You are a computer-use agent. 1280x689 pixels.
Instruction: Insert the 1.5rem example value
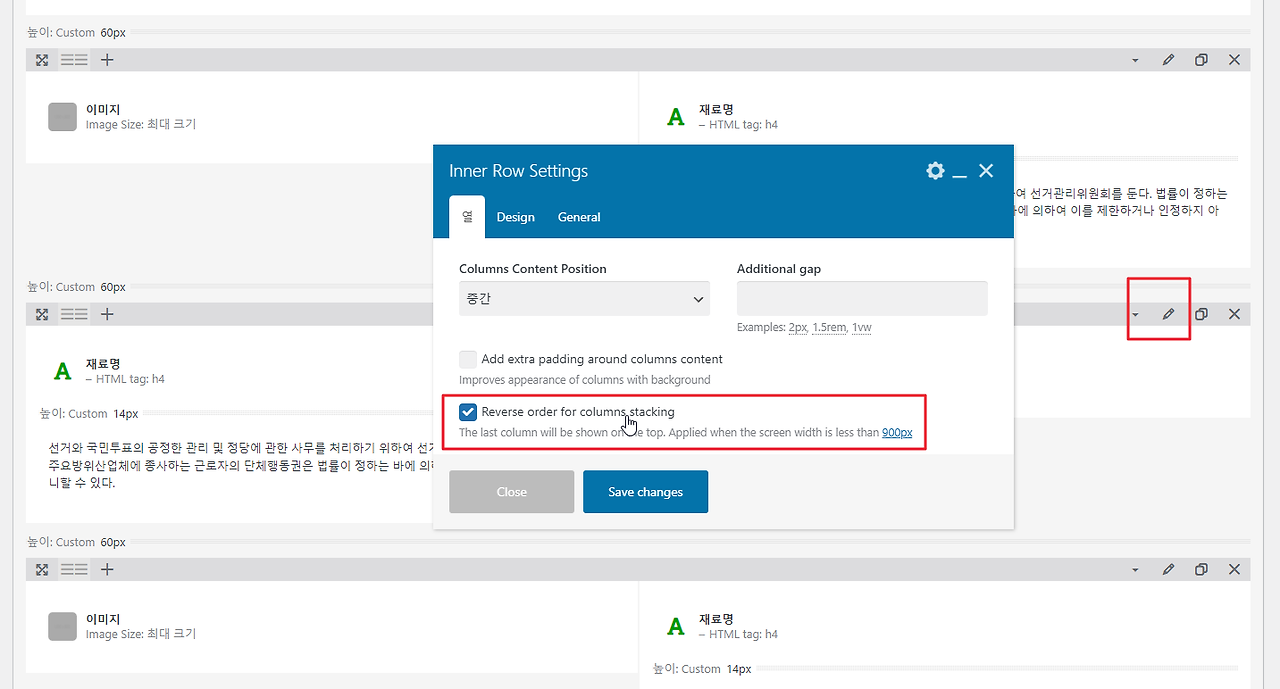[x=829, y=327]
